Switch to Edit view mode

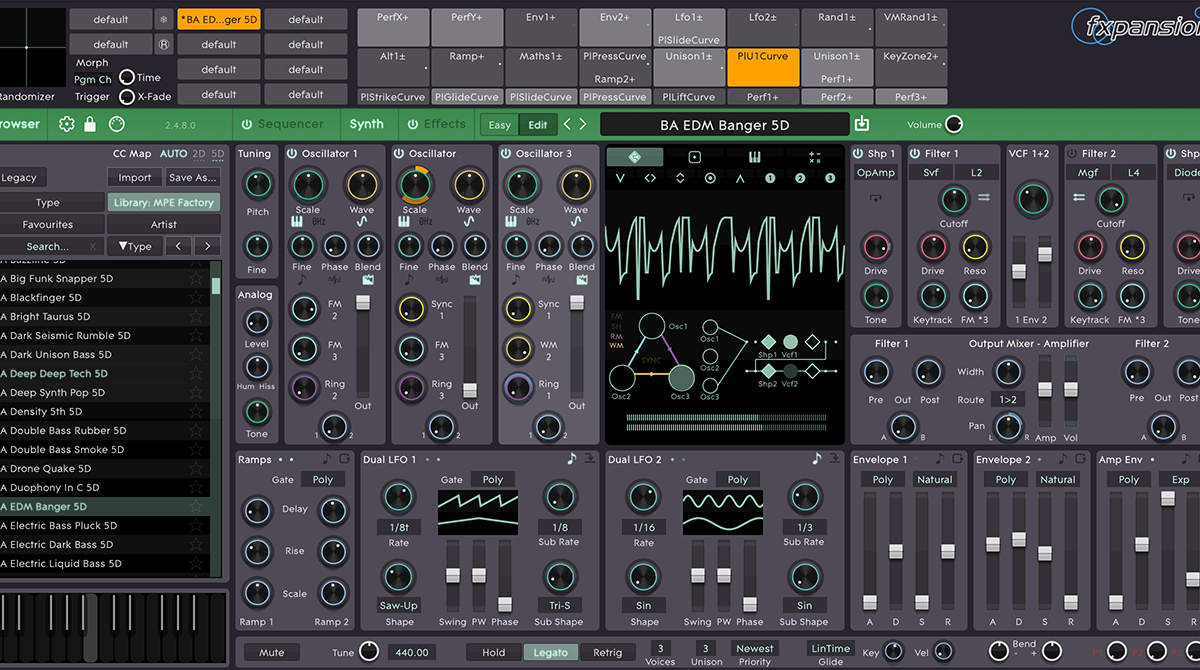(x=538, y=125)
